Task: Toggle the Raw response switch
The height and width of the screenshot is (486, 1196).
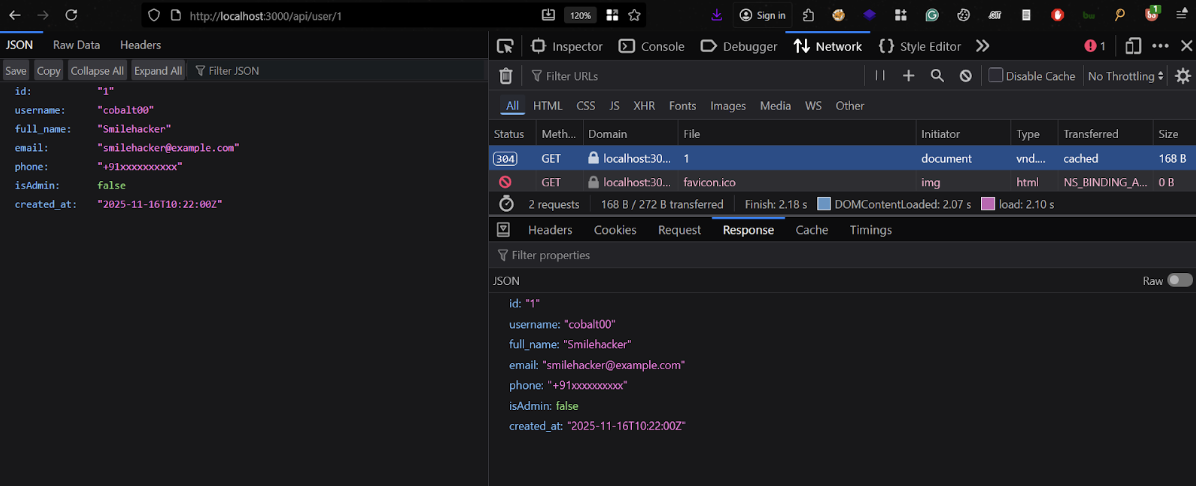Action: coord(1179,281)
